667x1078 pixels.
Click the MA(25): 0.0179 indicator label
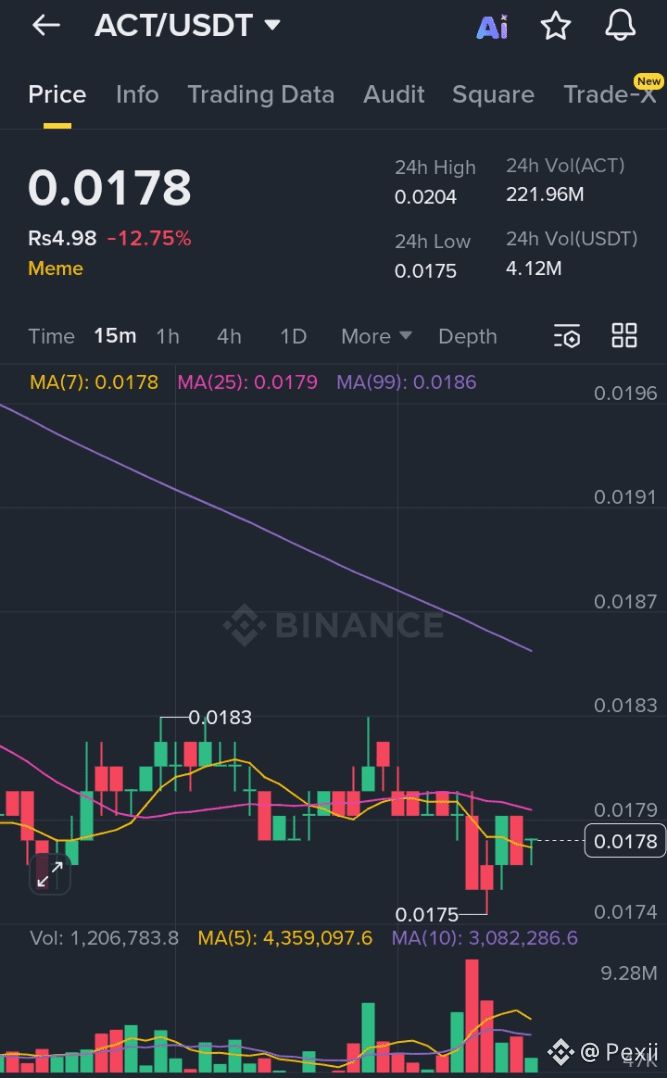tap(248, 382)
